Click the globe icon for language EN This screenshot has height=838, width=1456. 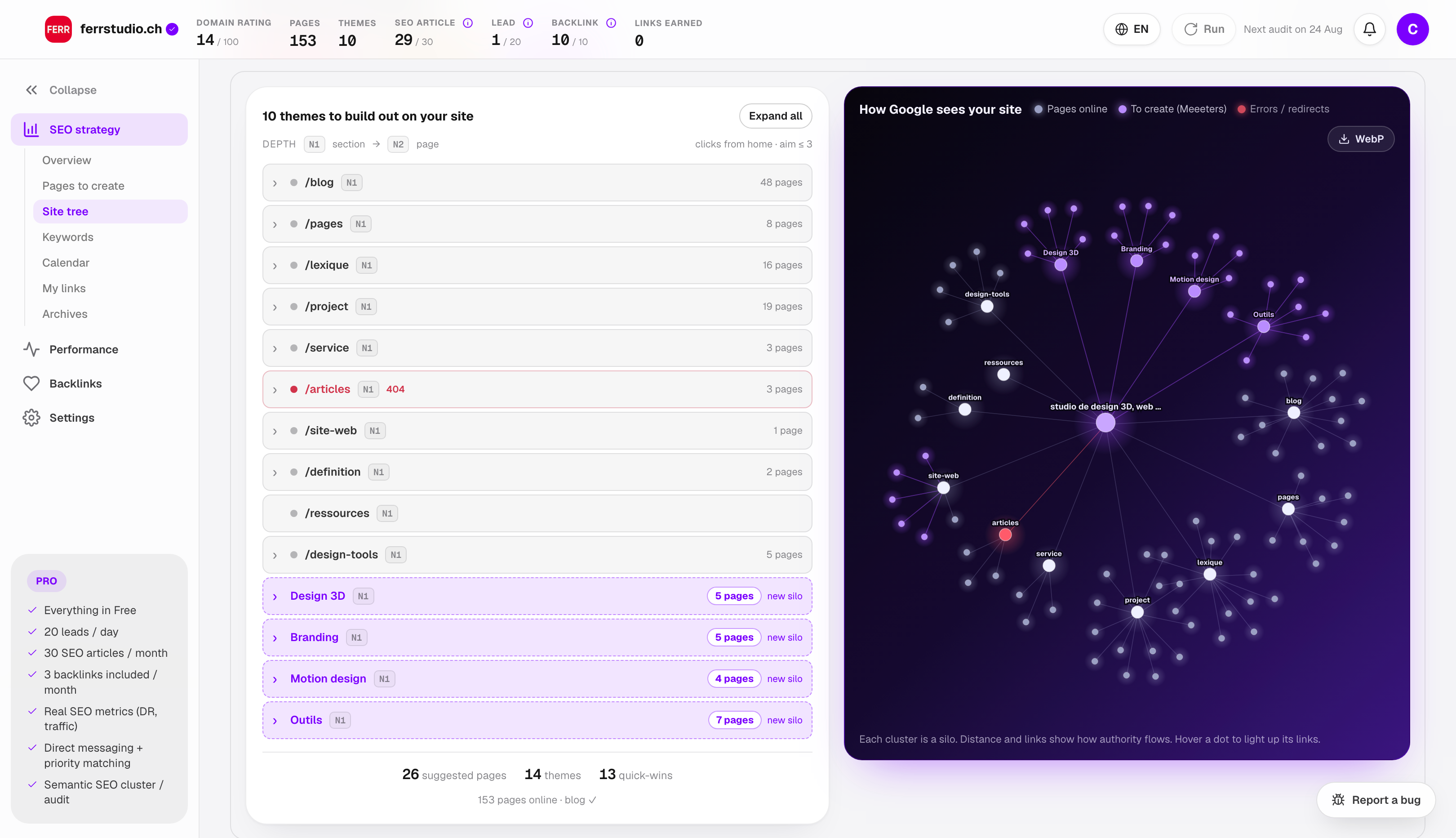coord(1121,29)
